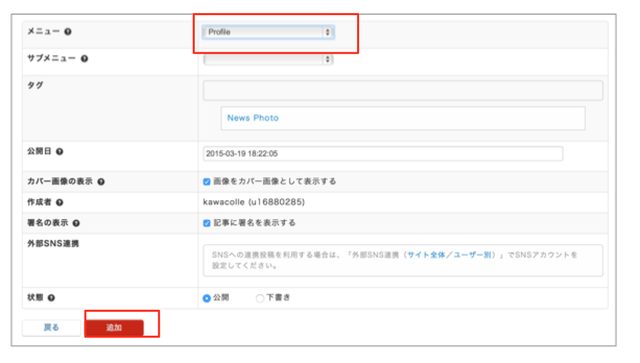Click help icon next to サブメニュー
This screenshot has height=363, width=640.
84,59
